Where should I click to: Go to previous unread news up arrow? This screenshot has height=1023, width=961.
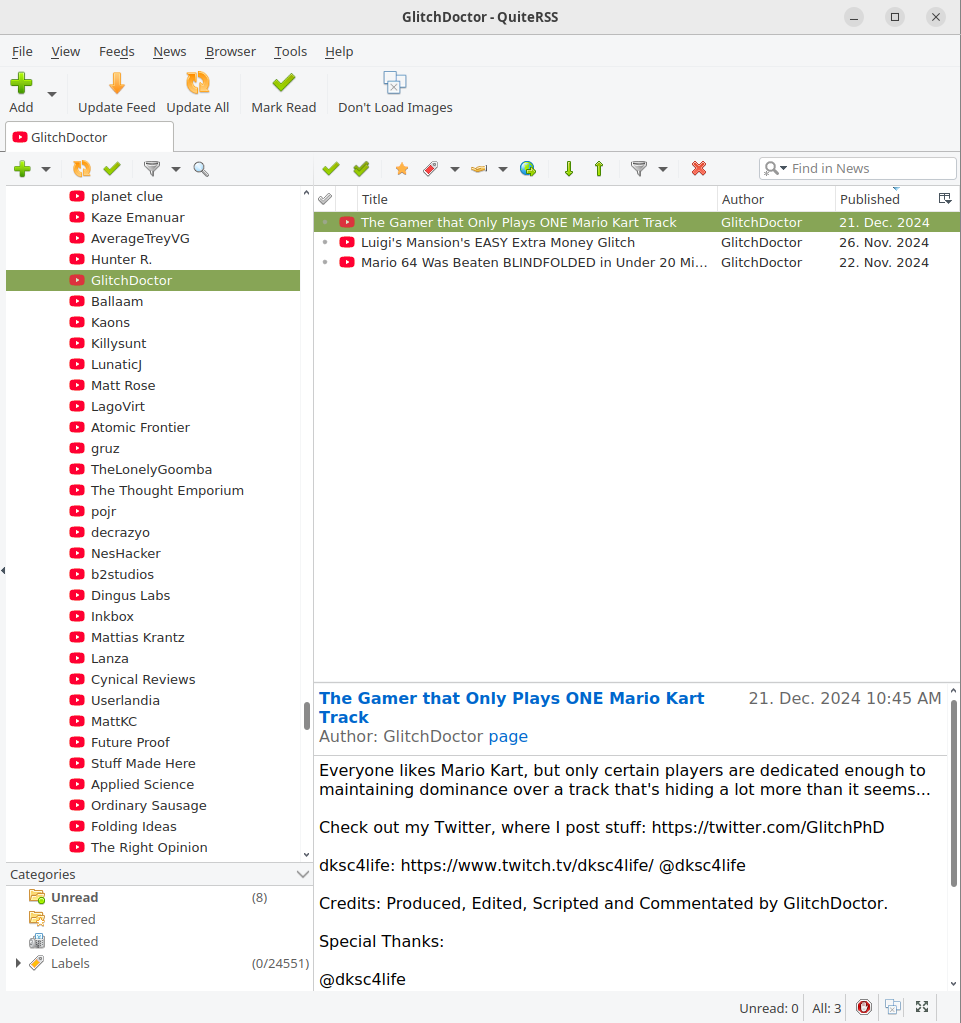click(599, 169)
